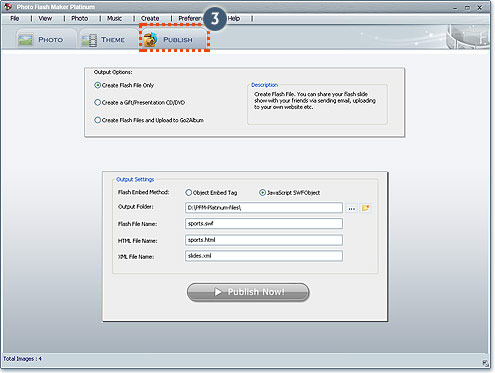This screenshot has width=495, height=373.
Task: Open output folder via yellow folder icon
Action: (366, 208)
